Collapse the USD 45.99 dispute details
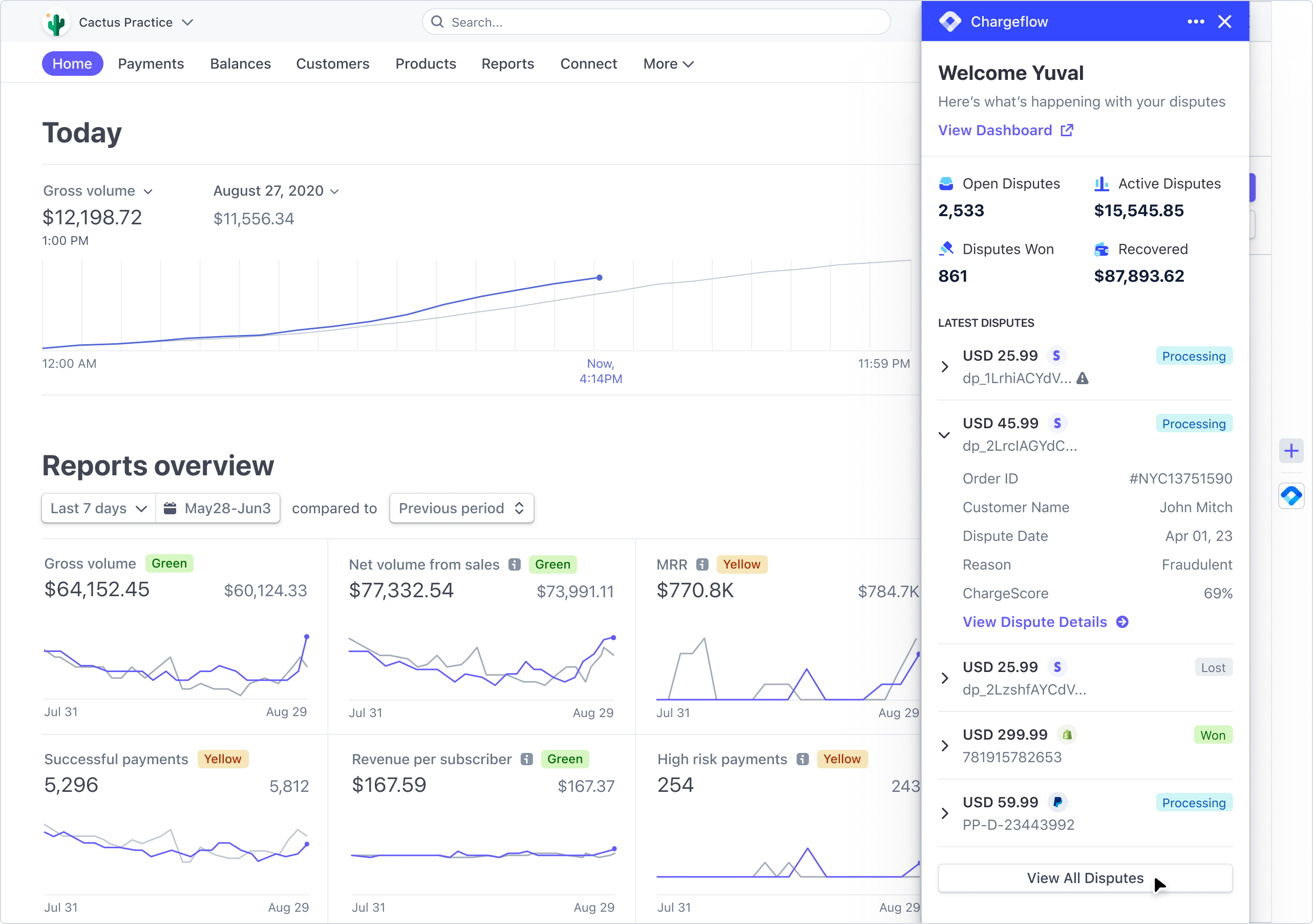1313x924 pixels. tap(944, 434)
